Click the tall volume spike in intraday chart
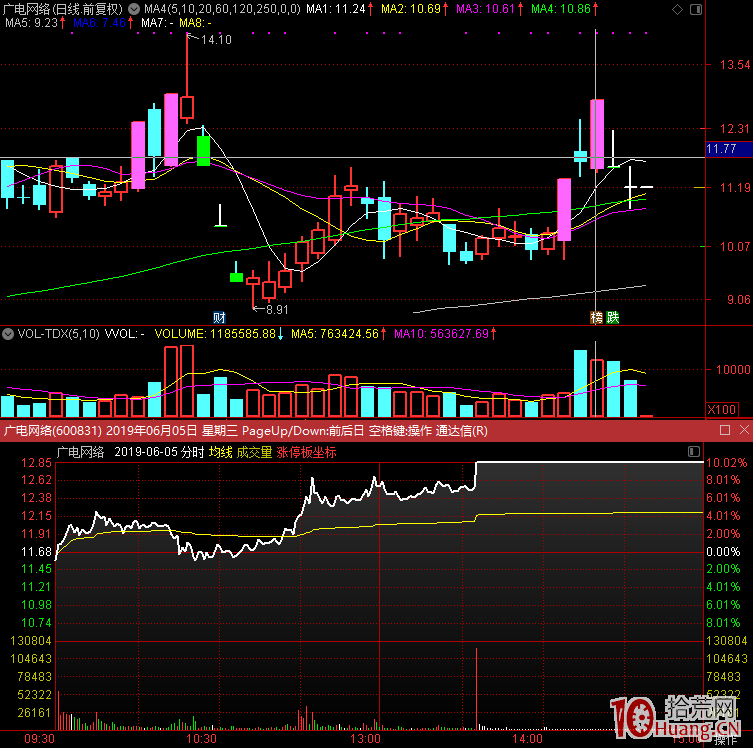 pos(476,688)
